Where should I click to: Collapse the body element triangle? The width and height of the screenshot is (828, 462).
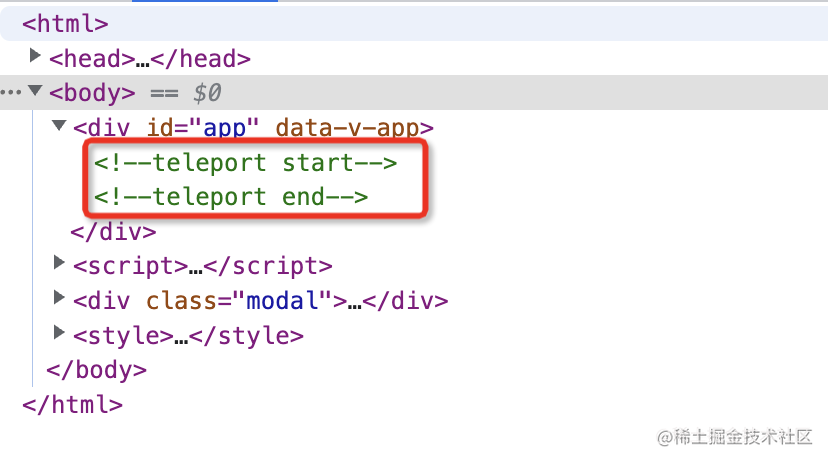click(x=35, y=90)
